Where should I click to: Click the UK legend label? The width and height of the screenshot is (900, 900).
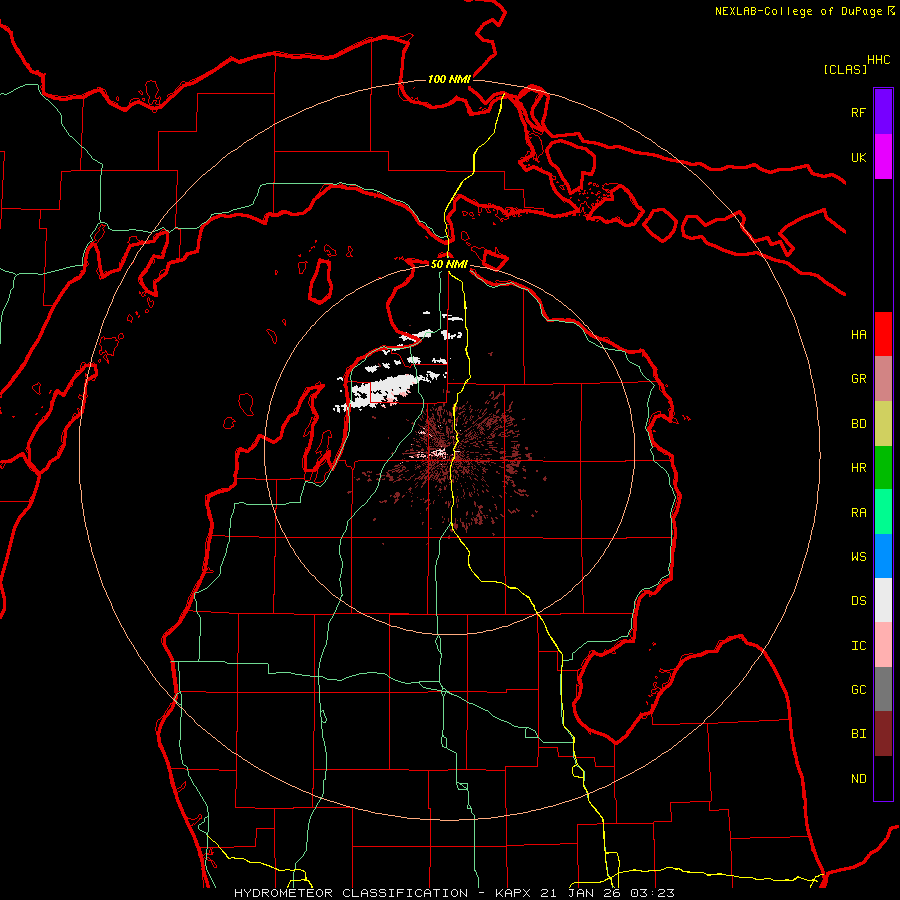[x=859, y=157]
